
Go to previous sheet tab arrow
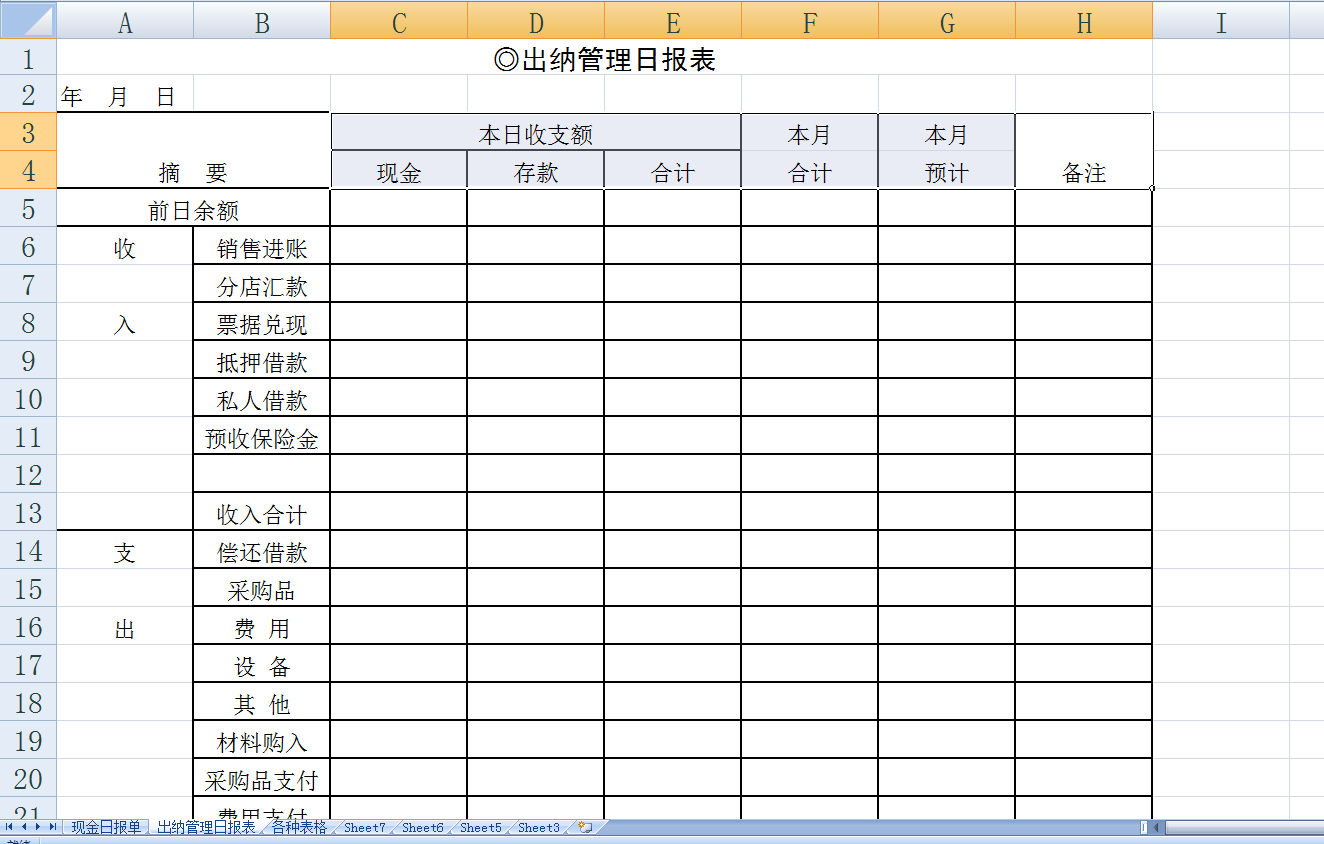[24, 827]
